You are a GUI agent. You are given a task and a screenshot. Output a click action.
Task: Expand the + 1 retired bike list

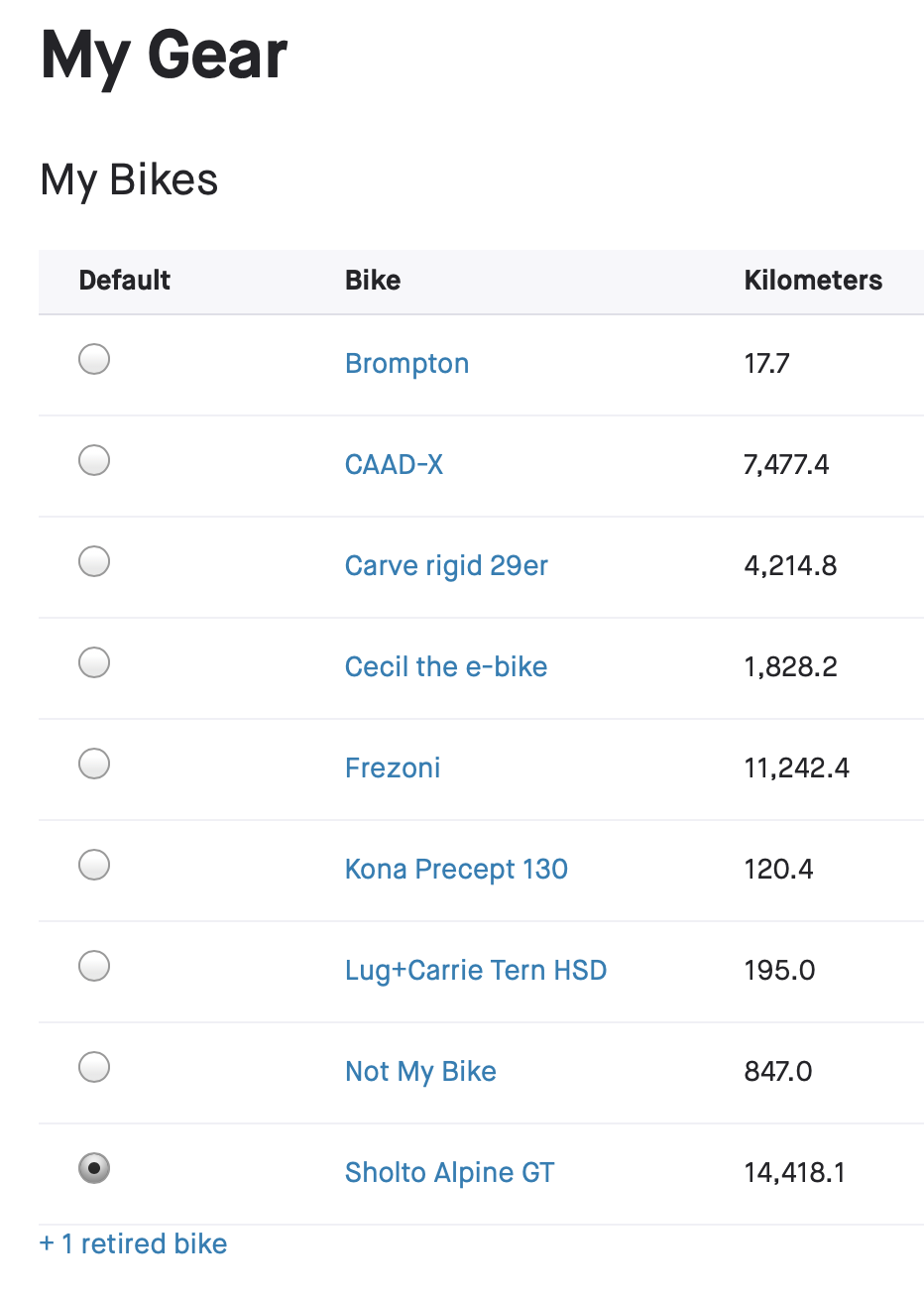coord(134,1243)
